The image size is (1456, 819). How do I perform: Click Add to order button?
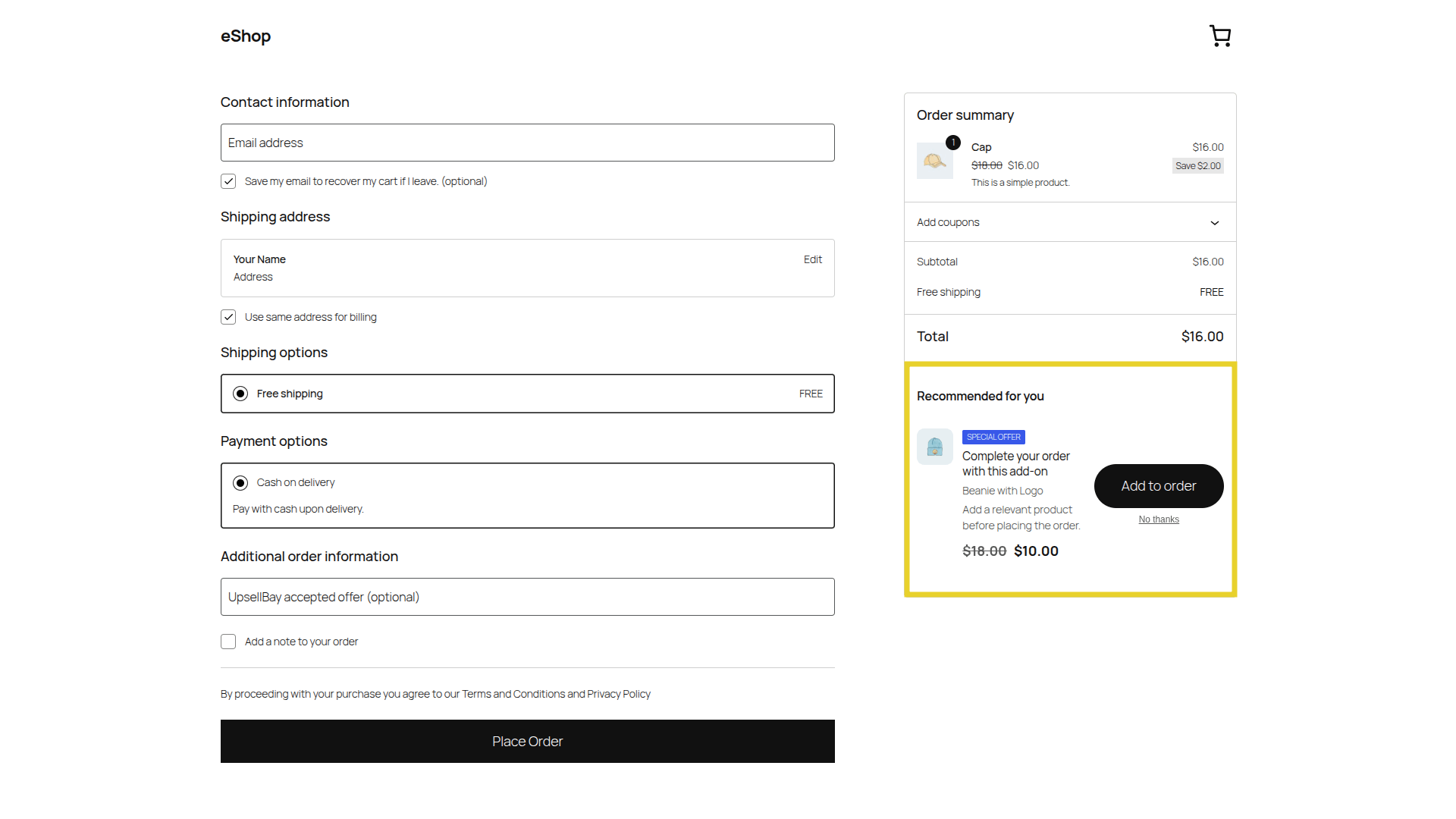click(1159, 486)
